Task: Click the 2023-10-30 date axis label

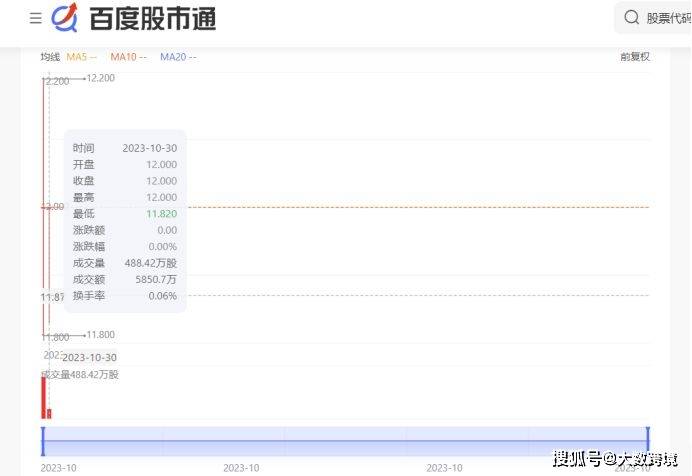Action: 90,357
